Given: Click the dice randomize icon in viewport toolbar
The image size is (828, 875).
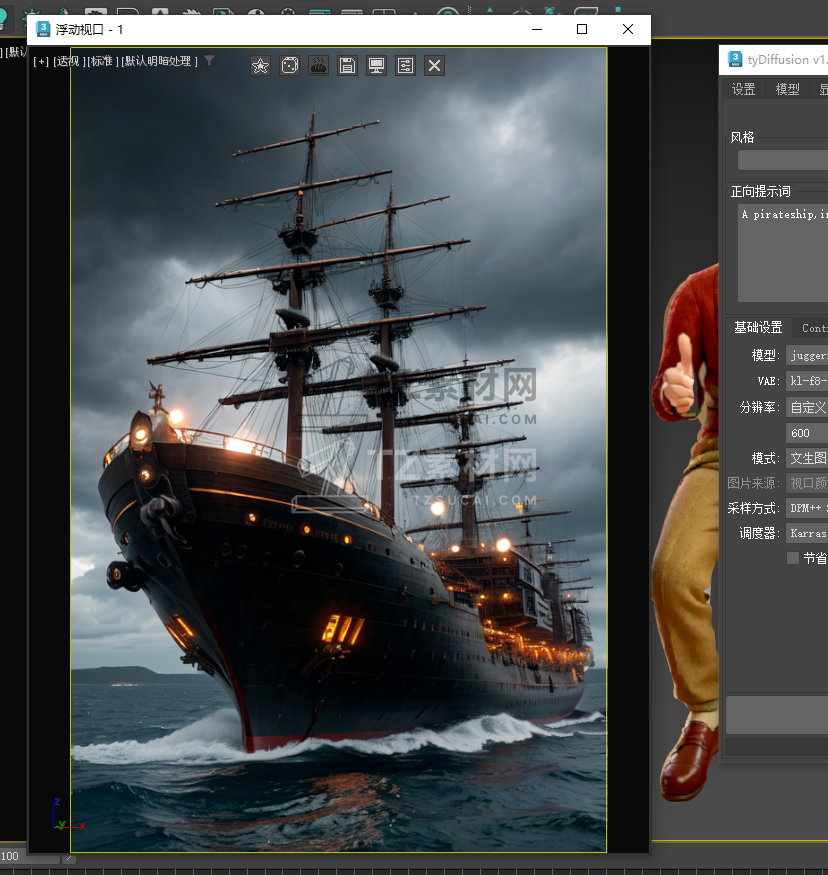Looking at the screenshot, I should pyautogui.click(x=290, y=66).
